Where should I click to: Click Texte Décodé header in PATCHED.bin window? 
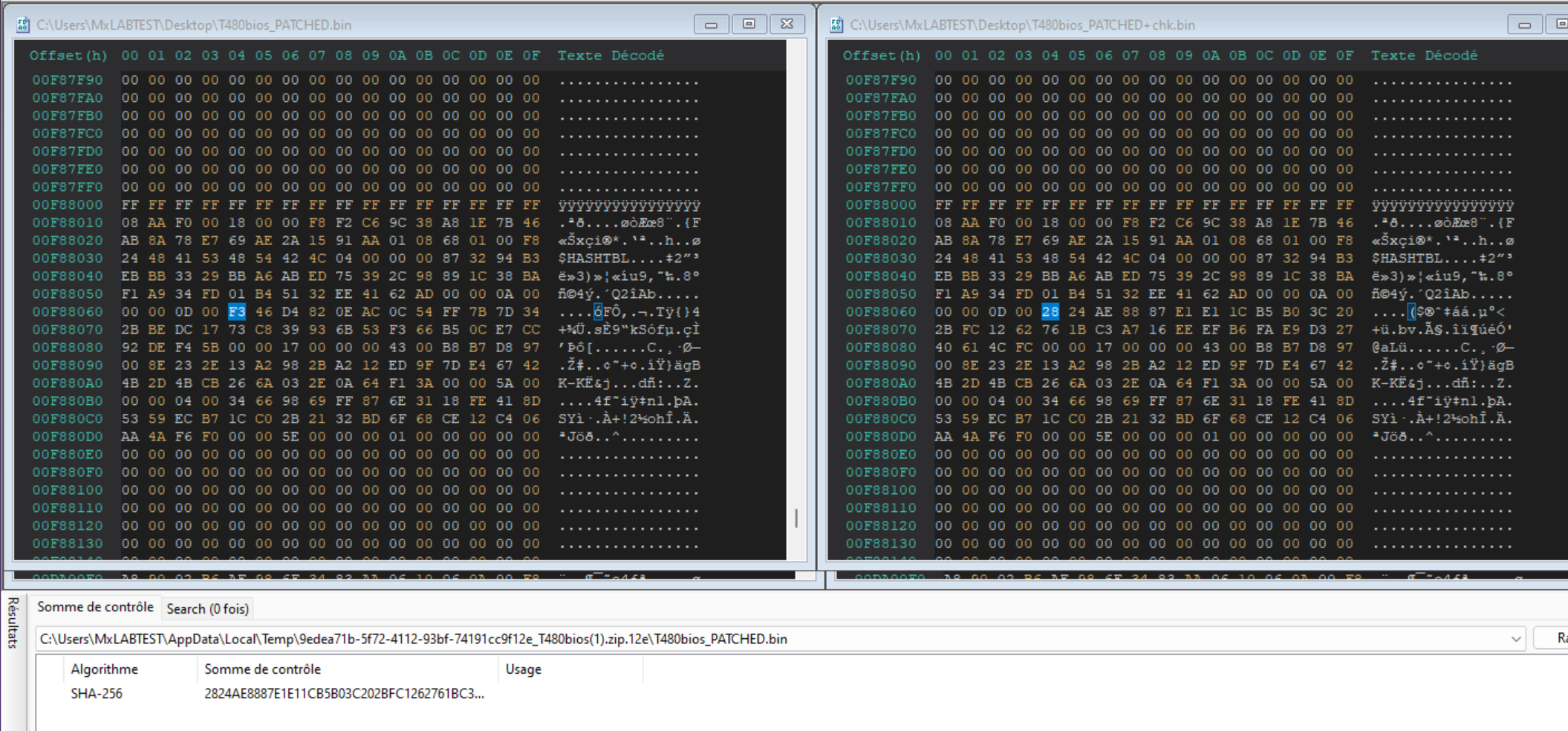pos(611,56)
